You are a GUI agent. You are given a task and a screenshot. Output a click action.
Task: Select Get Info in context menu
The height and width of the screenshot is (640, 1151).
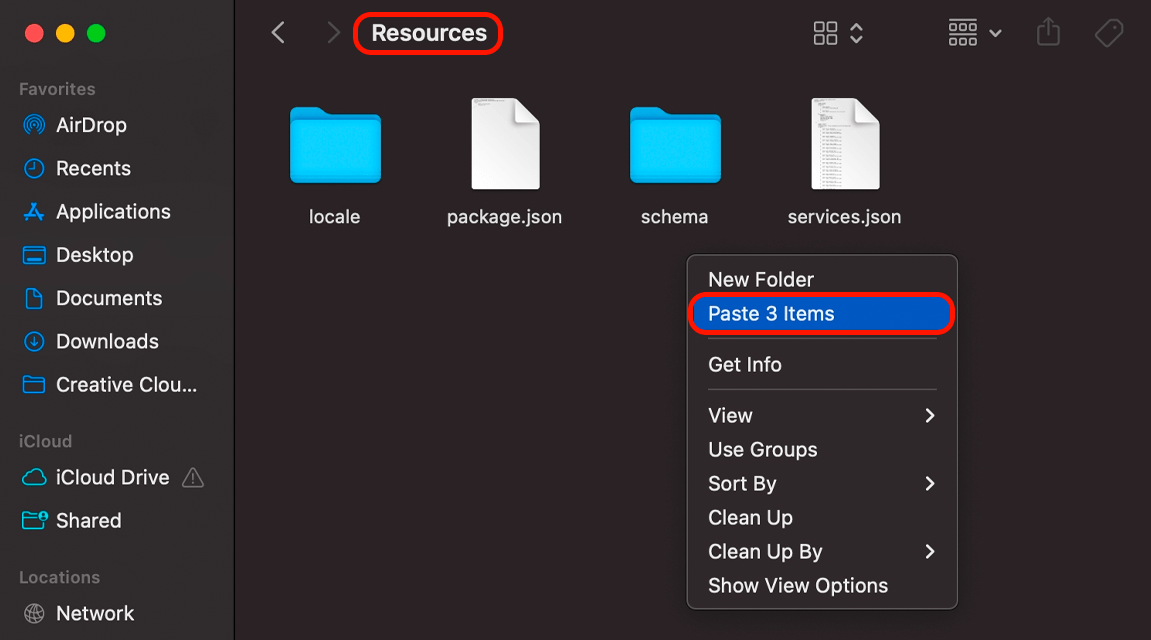[821, 365]
